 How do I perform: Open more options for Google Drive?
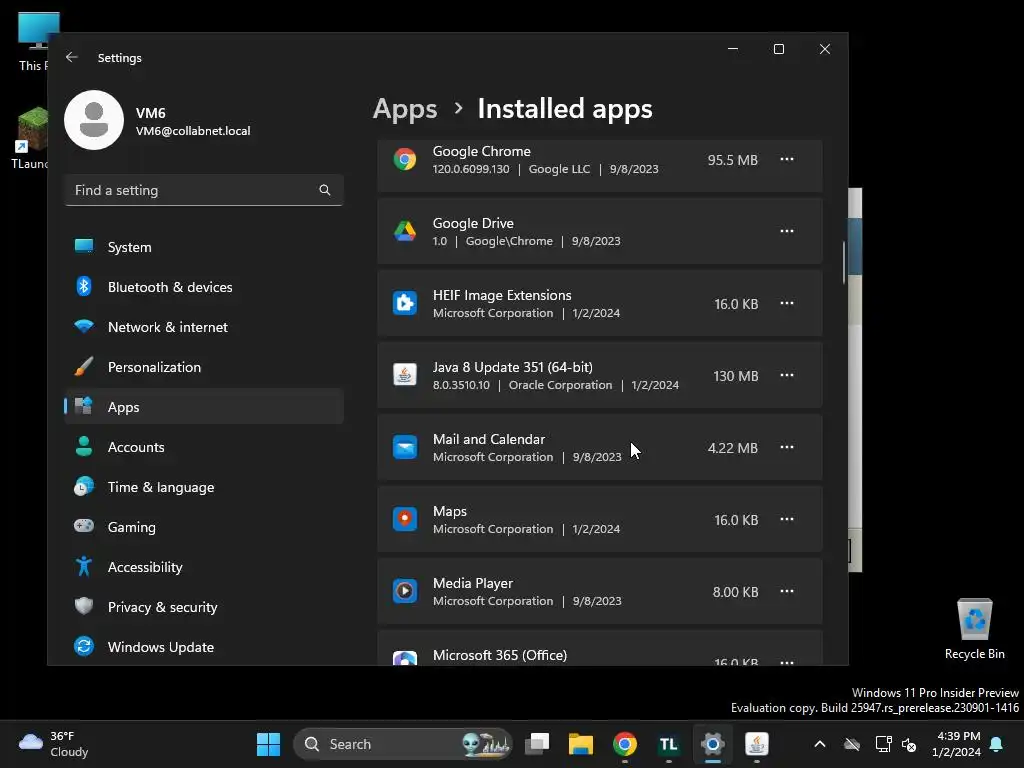[787, 231]
